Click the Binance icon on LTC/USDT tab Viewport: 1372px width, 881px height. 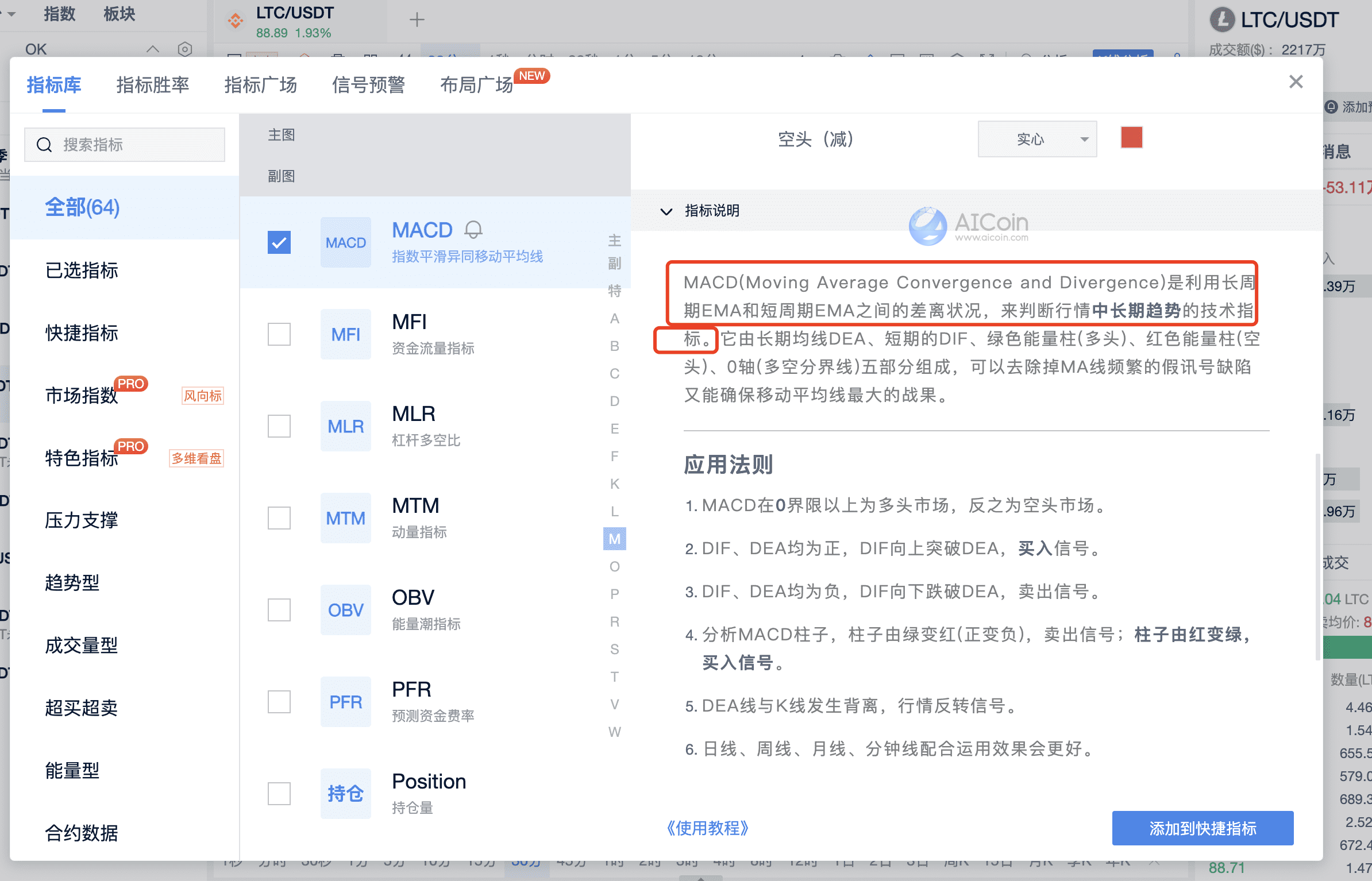pyautogui.click(x=236, y=21)
